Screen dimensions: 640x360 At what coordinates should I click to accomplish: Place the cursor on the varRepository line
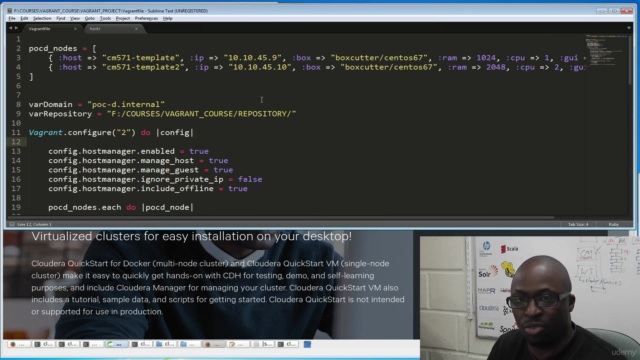[162, 114]
